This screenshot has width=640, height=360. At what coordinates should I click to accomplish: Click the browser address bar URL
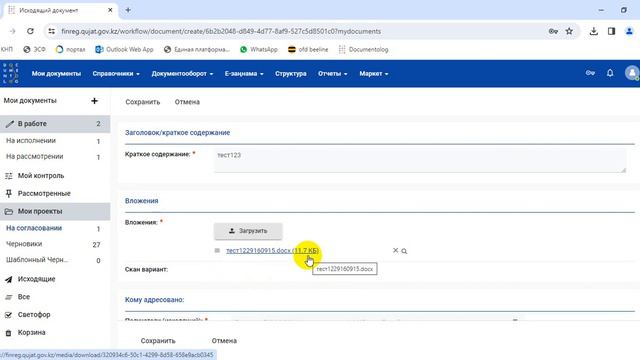221,31
